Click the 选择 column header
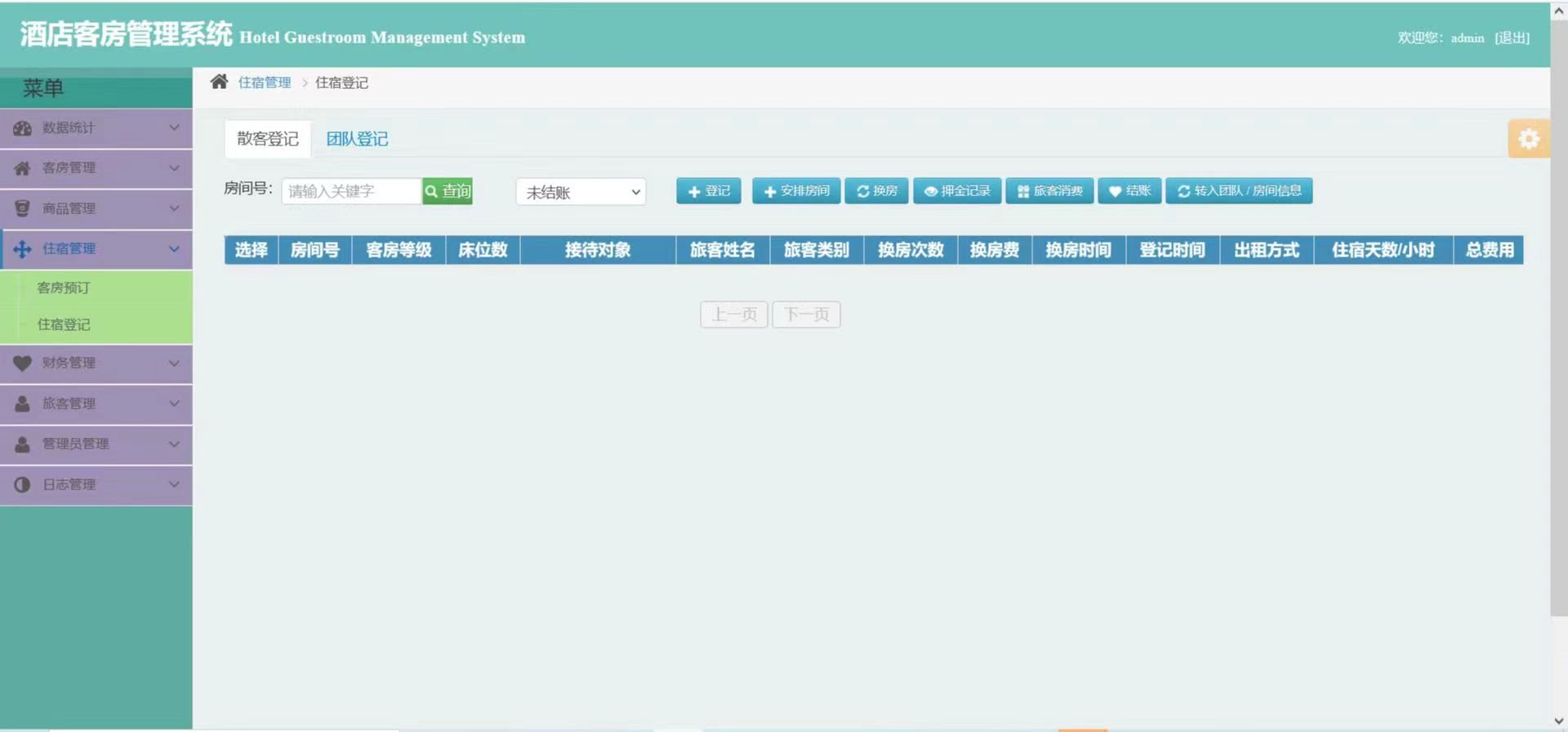 (x=252, y=250)
